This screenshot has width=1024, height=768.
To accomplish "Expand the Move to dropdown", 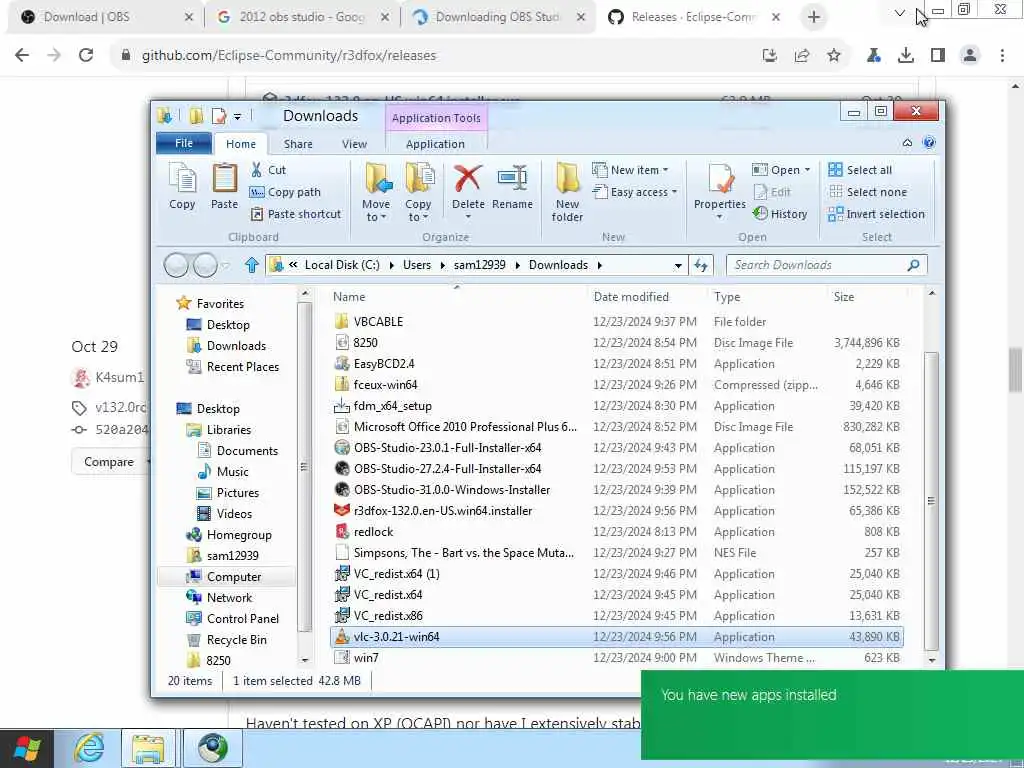I will 376,216.
